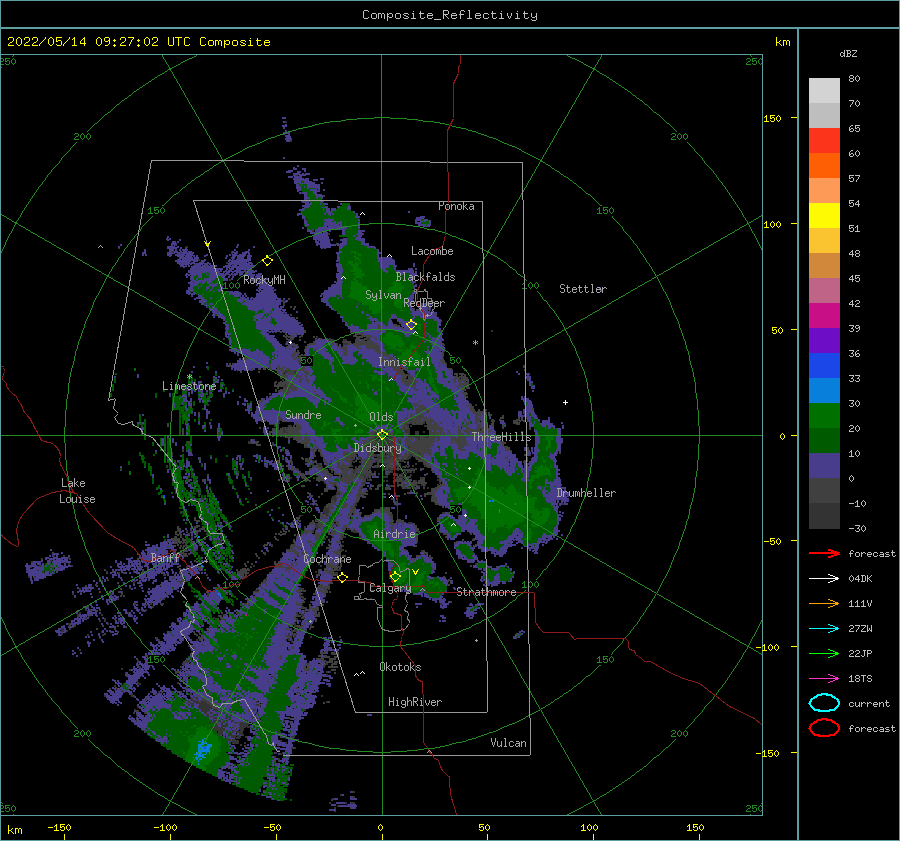Click the white asterisk above Limestone
The height and width of the screenshot is (841, 900).
point(189,377)
